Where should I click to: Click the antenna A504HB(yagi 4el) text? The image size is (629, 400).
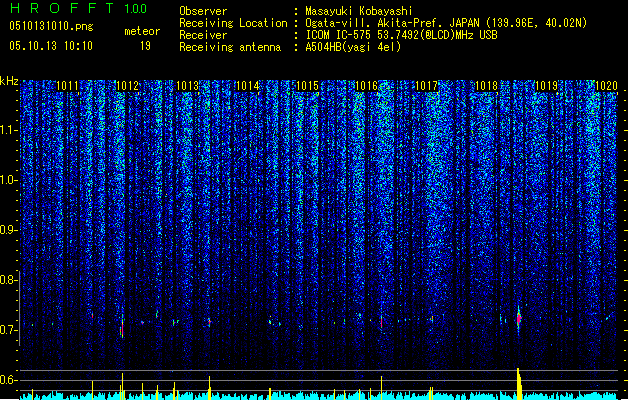point(353,47)
